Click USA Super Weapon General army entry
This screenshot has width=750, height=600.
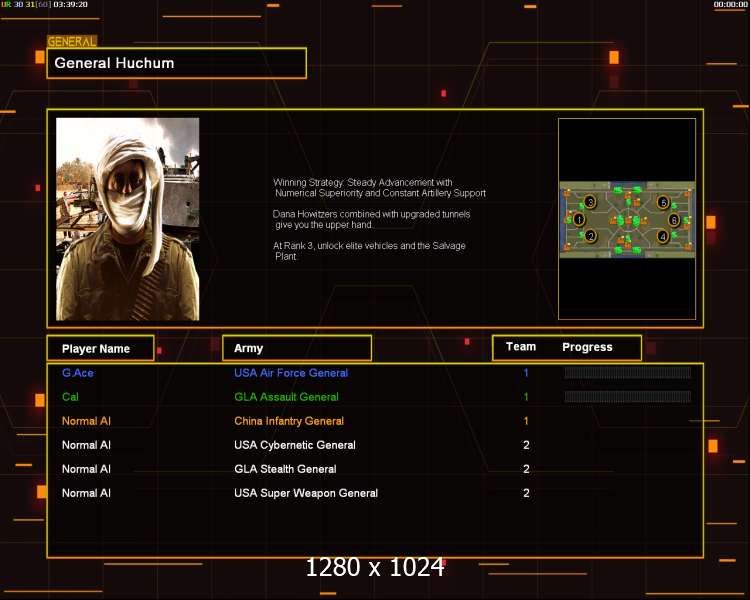(306, 493)
